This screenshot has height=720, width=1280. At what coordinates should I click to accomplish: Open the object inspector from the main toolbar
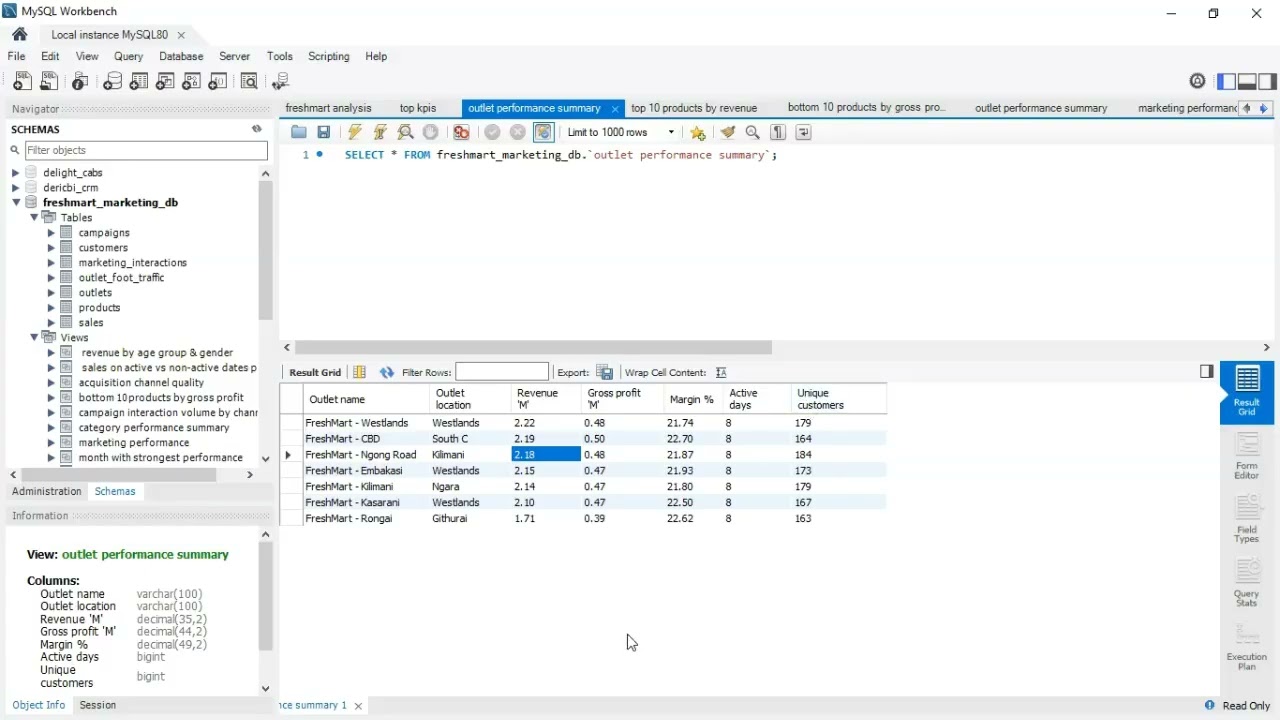click(80, 82)
